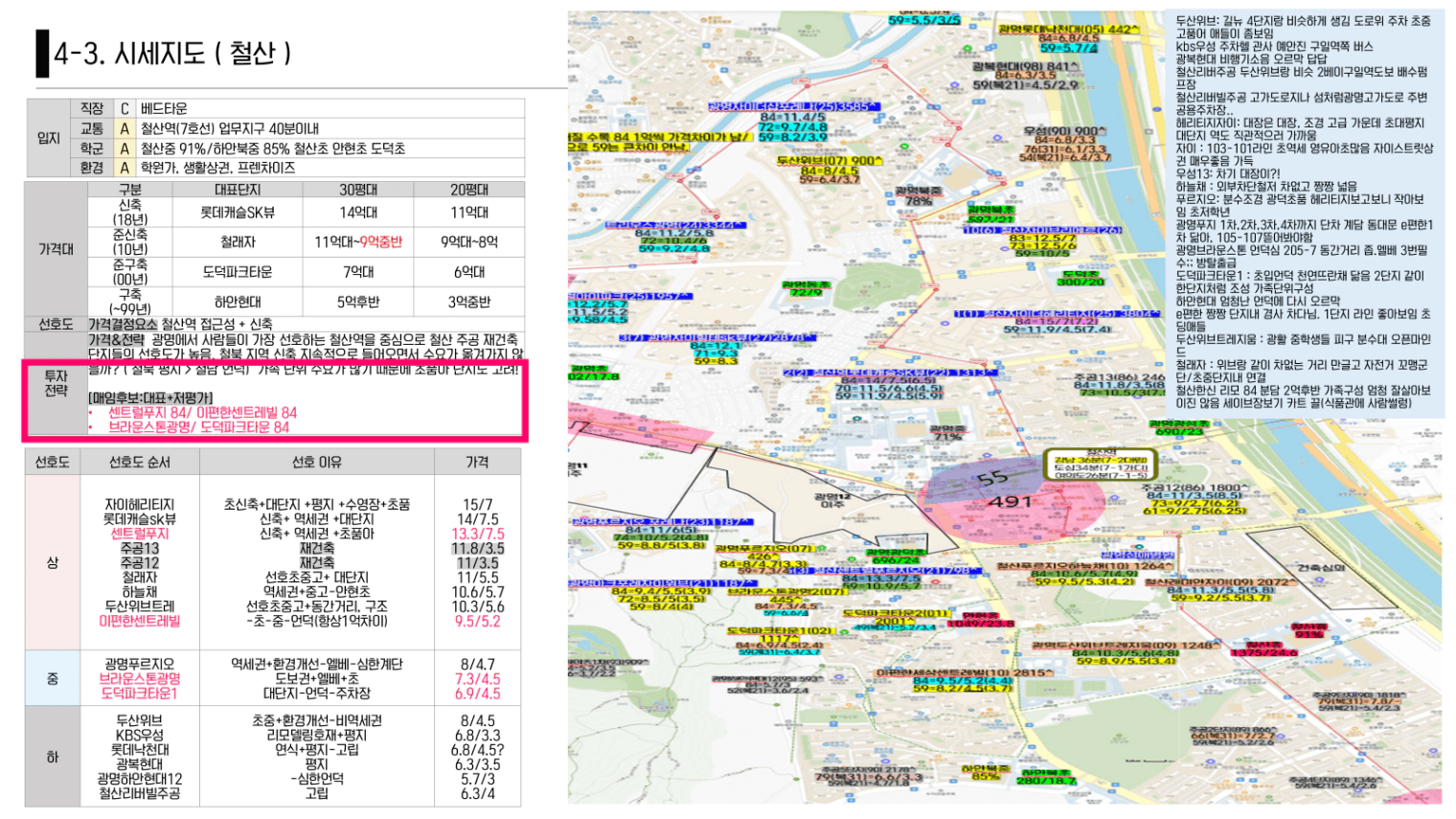Viewport: 1456px width, 819px height.
Task: Click the slide title "4-3. 시세지도 ( 철산 )"
Action: pyautogui.click(x=172, y=53)
